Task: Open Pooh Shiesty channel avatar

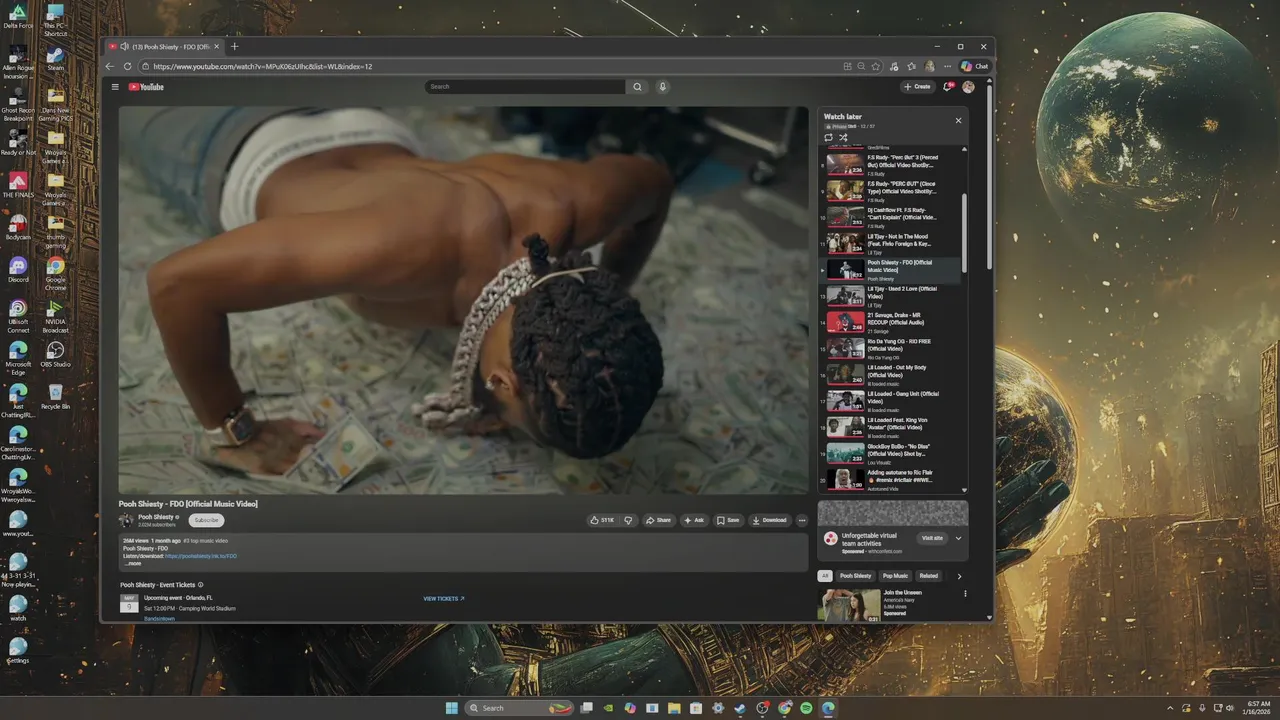Action: pyautogui.click(x=126, y=520)
